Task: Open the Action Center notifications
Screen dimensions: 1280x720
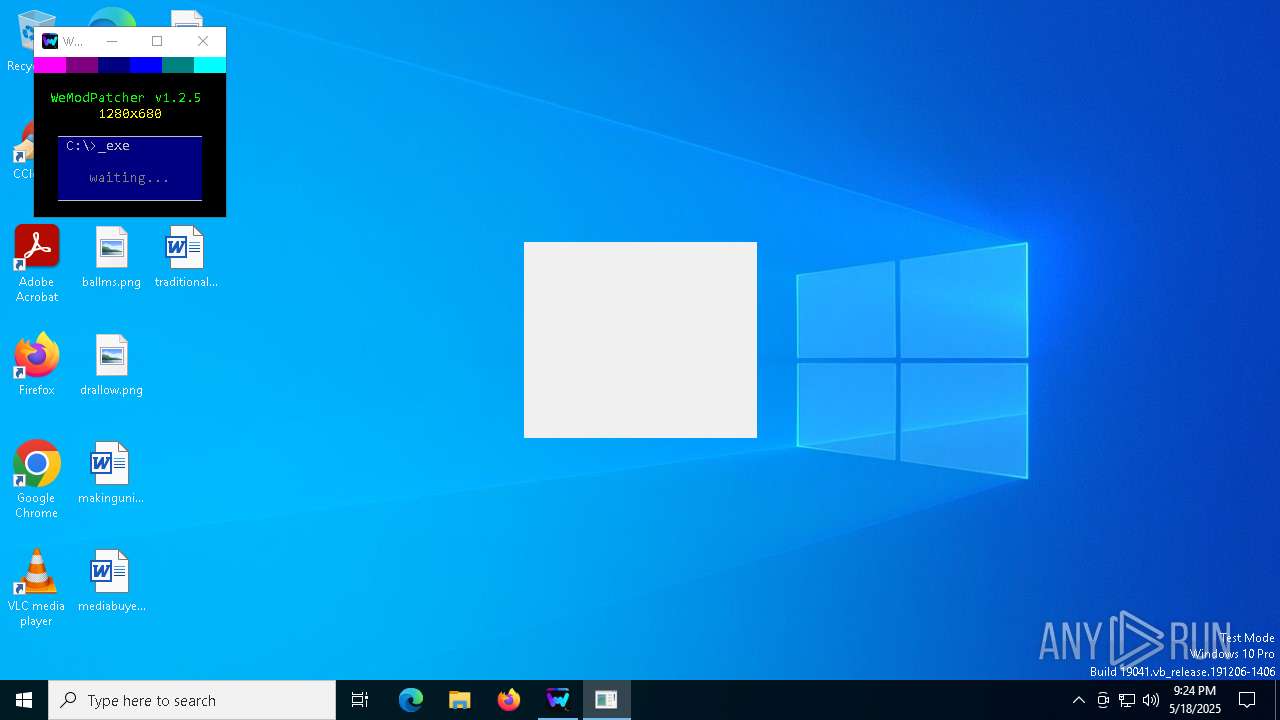Action: 1247,700
